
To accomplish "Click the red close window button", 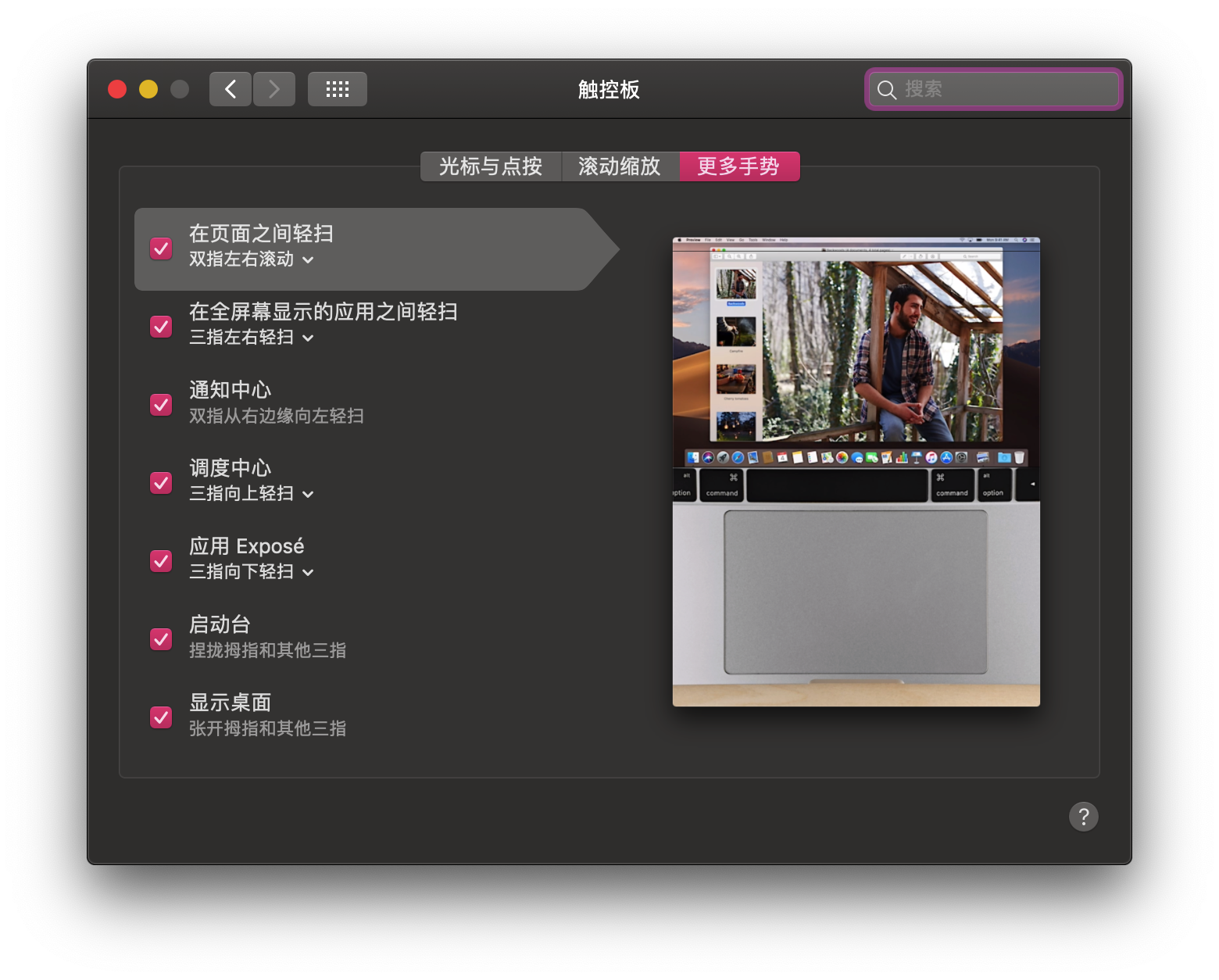I will tap(117, 89).
